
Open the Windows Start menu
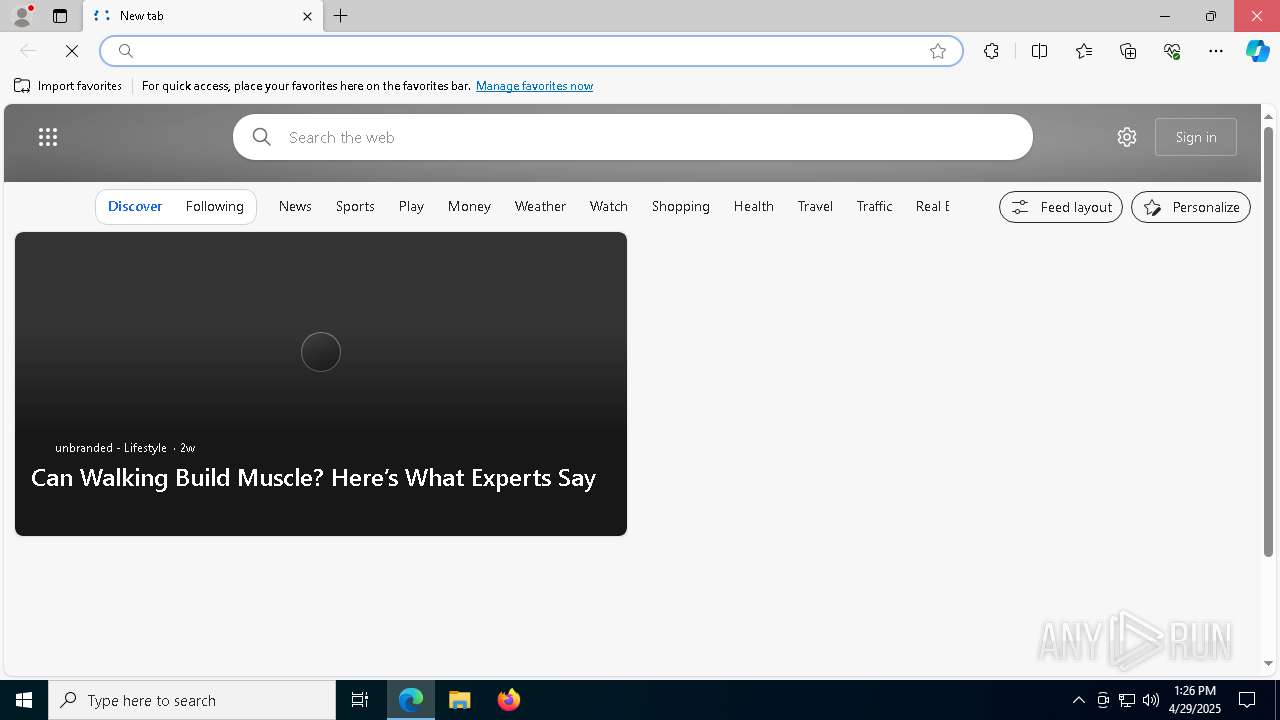[24, 700]
